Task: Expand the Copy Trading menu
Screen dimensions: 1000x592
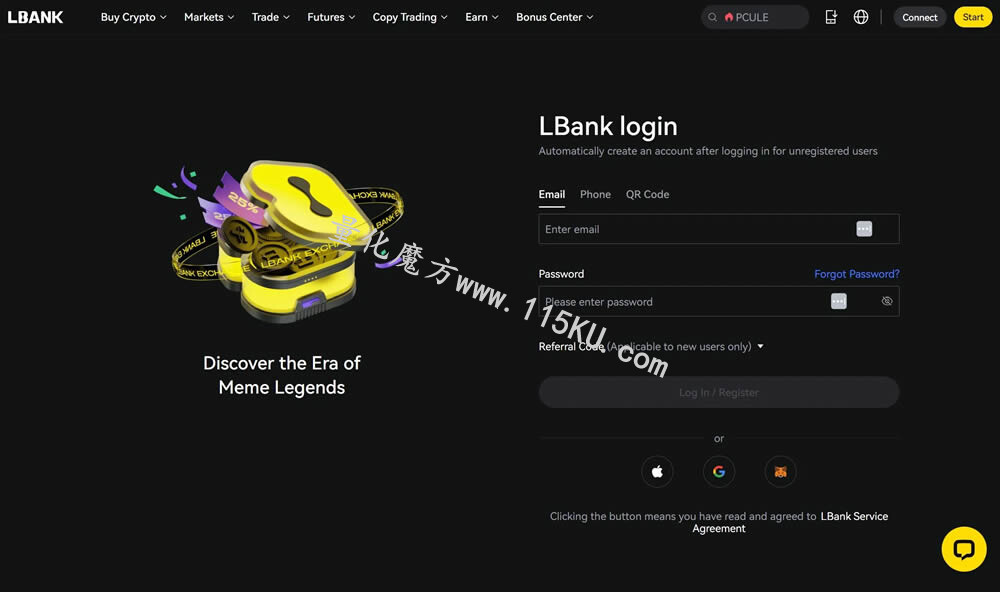Action: (410, 17)
